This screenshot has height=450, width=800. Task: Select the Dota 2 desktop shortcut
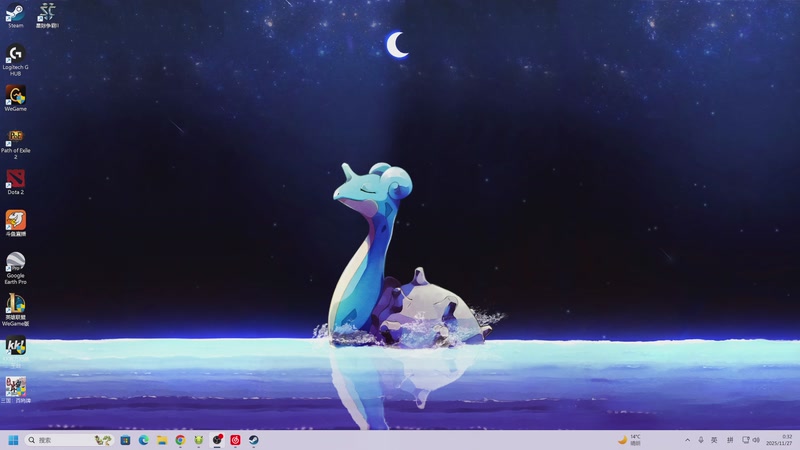click(x=15, y=182)
